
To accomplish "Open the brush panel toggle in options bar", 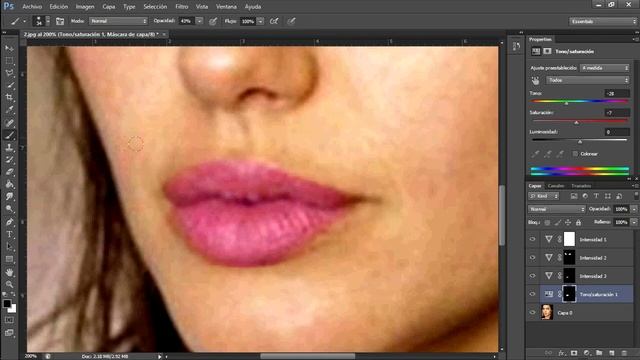I will 60,21.
